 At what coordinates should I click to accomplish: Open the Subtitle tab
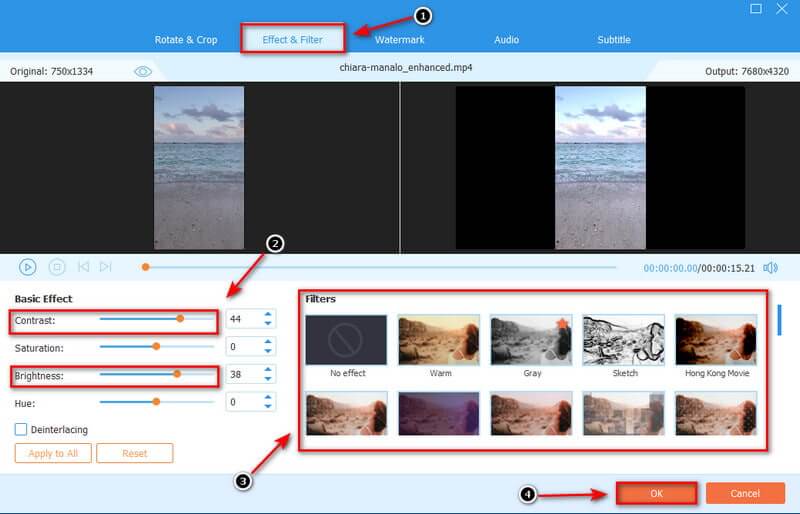[614, 39]
